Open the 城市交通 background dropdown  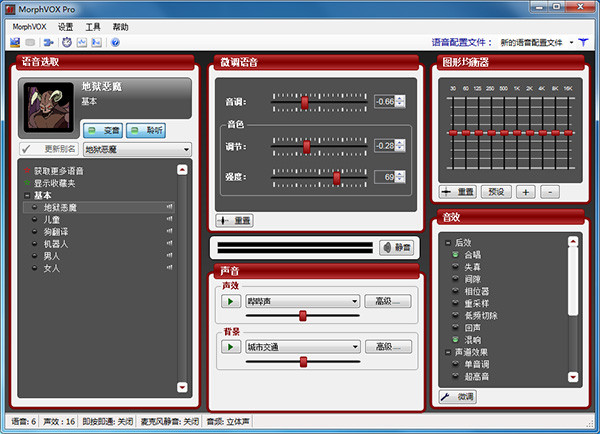click(303, 347)
